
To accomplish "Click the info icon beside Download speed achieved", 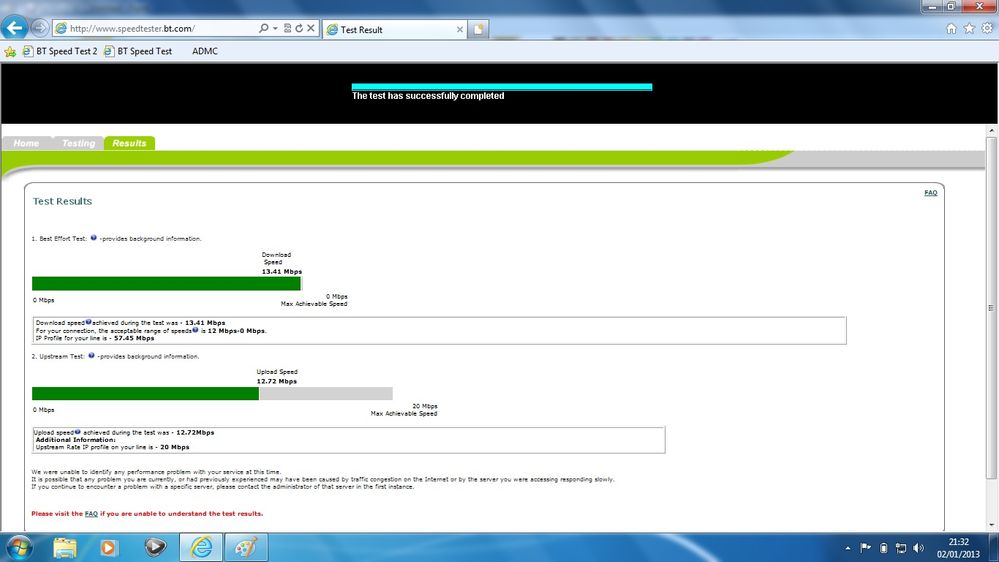I will [x=89, y=322].
